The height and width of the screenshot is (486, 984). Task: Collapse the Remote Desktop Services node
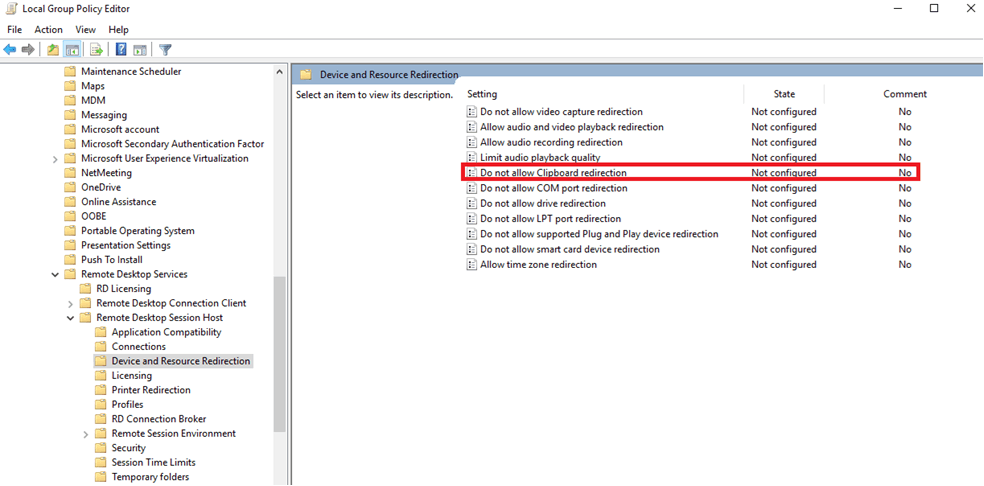click(x=56, y=274)
